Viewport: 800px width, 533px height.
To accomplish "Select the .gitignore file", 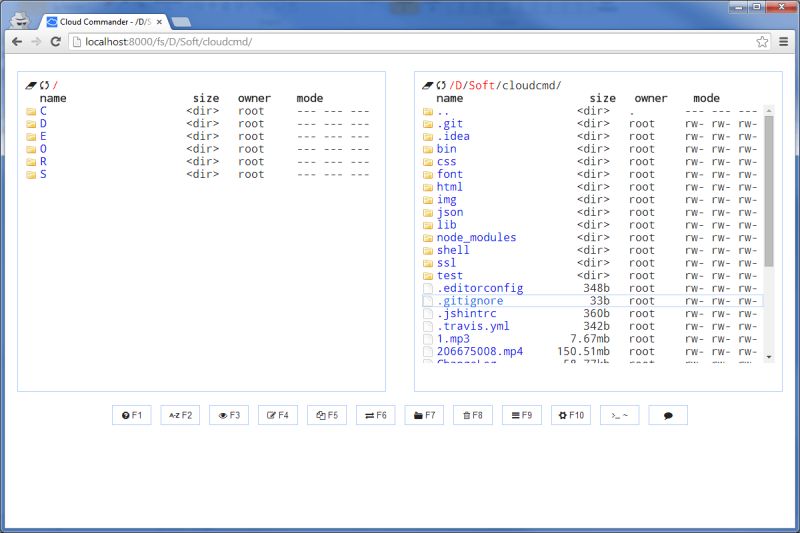I will coord(470,301).
